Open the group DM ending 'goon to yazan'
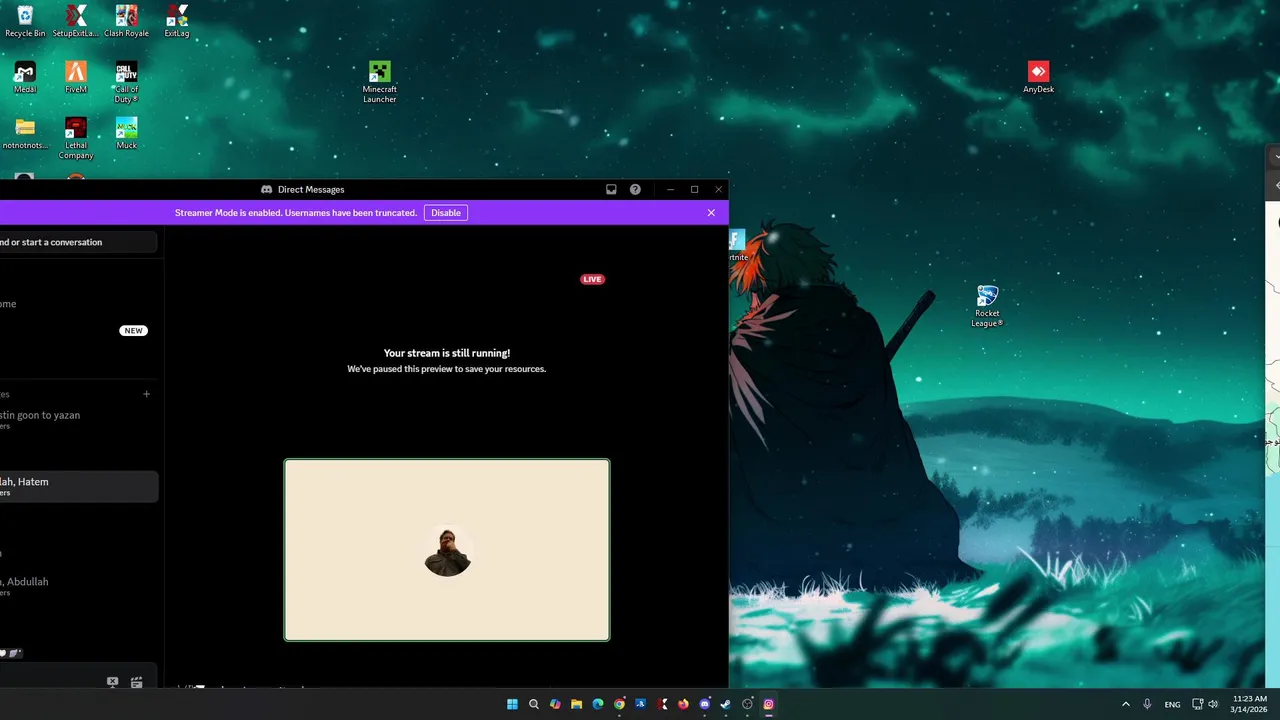 tap(78, 420)
